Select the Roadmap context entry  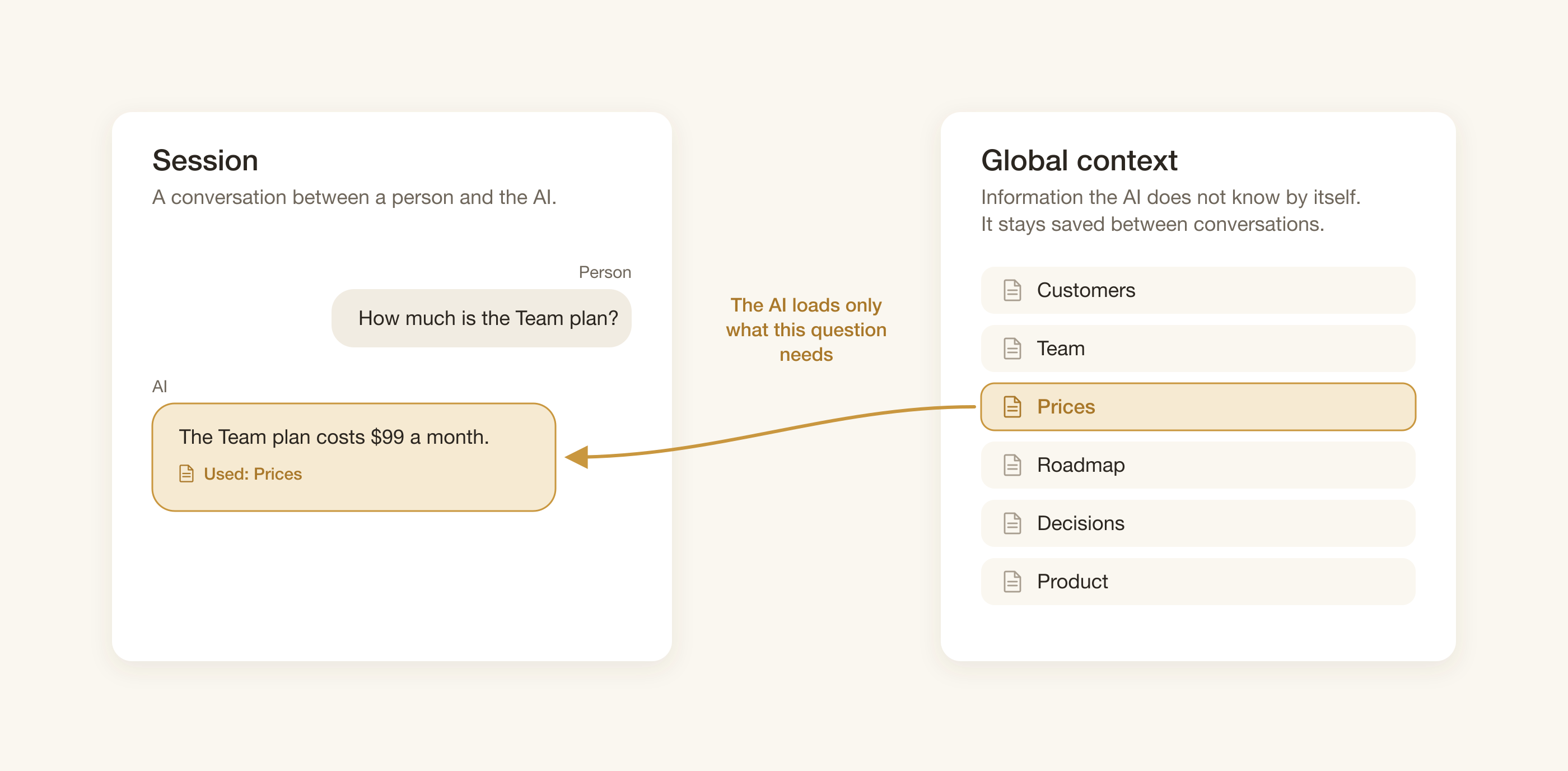click(1197, 465)
